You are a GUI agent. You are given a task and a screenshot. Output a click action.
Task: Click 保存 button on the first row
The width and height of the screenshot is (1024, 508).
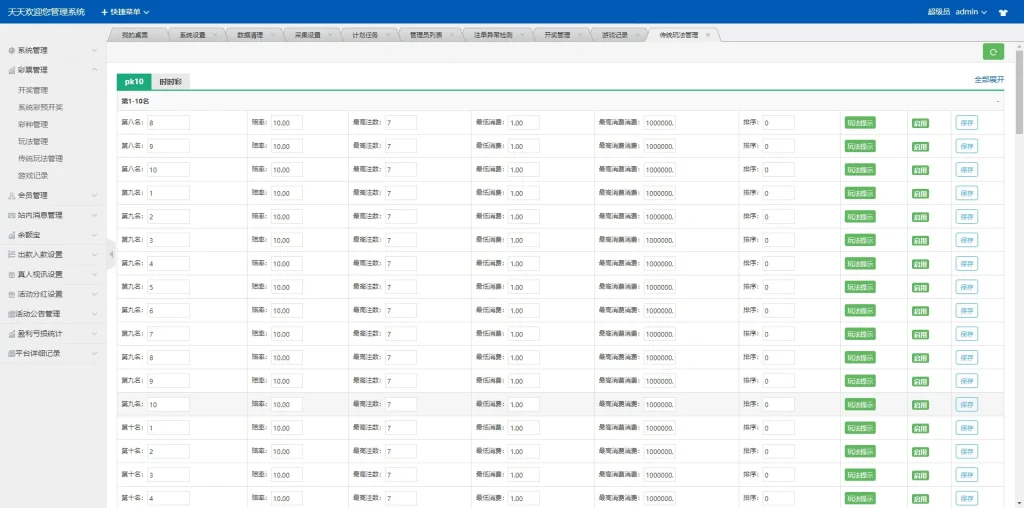tap(966, 123)
